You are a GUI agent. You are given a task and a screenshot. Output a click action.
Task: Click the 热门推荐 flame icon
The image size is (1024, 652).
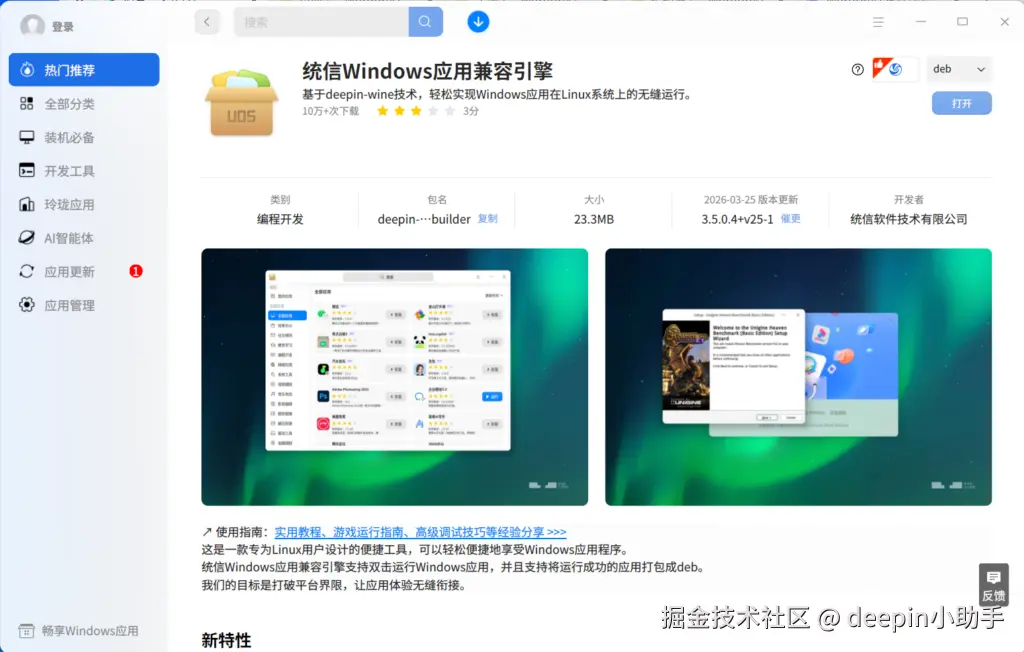[x=27, y=69]
